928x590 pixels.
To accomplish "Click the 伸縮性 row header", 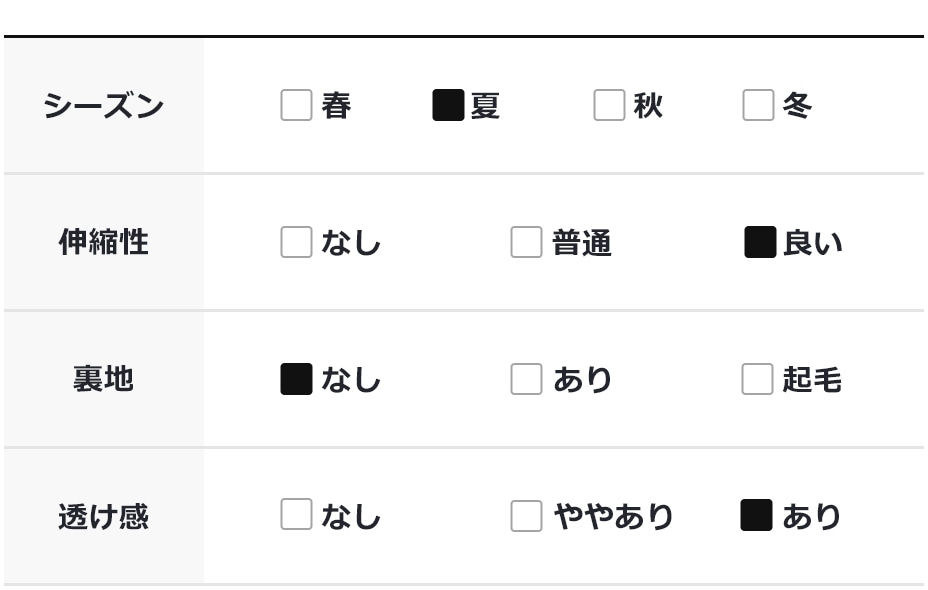I will (x=103, y=242).
